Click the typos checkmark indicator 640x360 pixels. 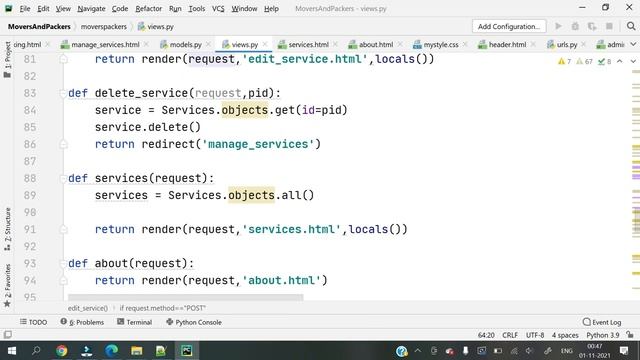click(604, 61)
